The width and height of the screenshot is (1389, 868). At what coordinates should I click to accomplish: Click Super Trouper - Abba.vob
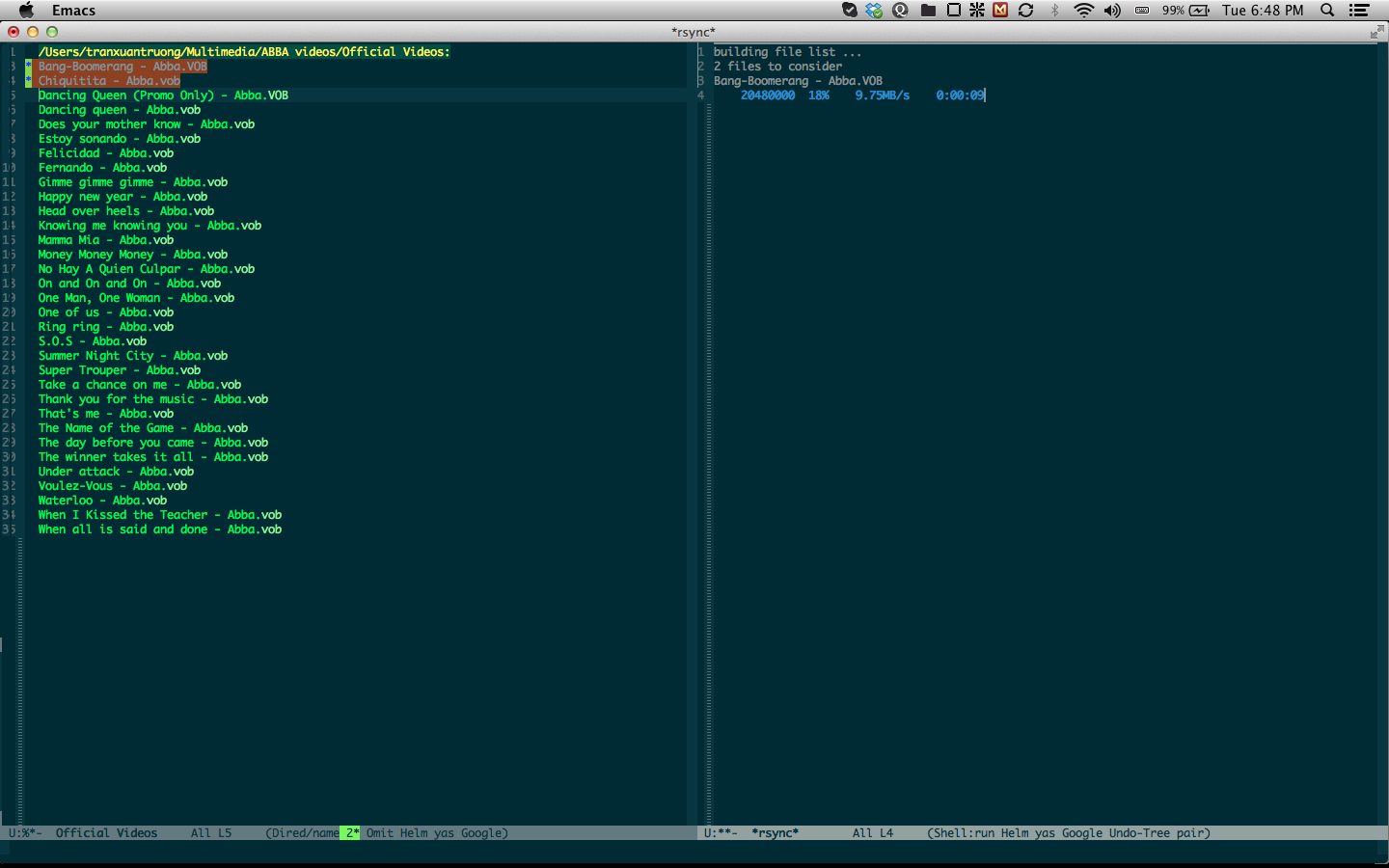pos(120,370)
